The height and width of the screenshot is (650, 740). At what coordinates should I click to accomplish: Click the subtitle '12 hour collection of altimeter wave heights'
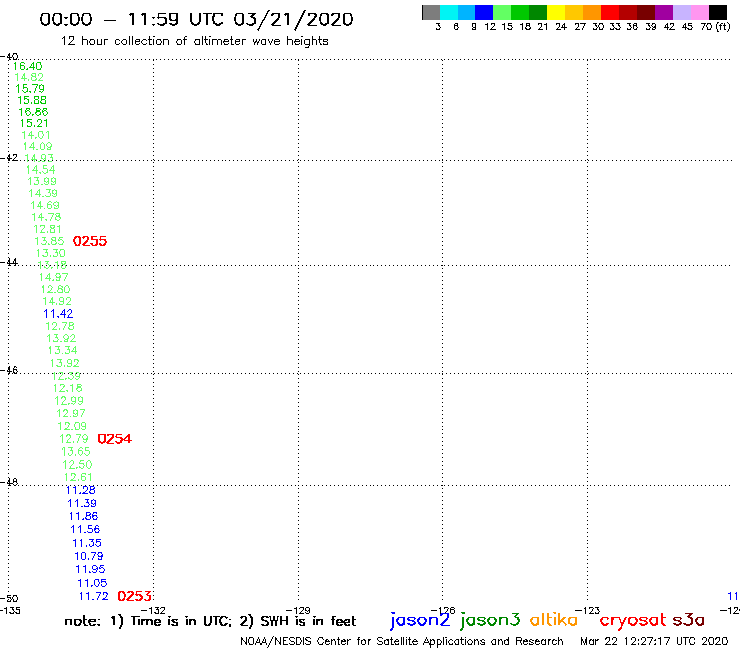(194, 41)
